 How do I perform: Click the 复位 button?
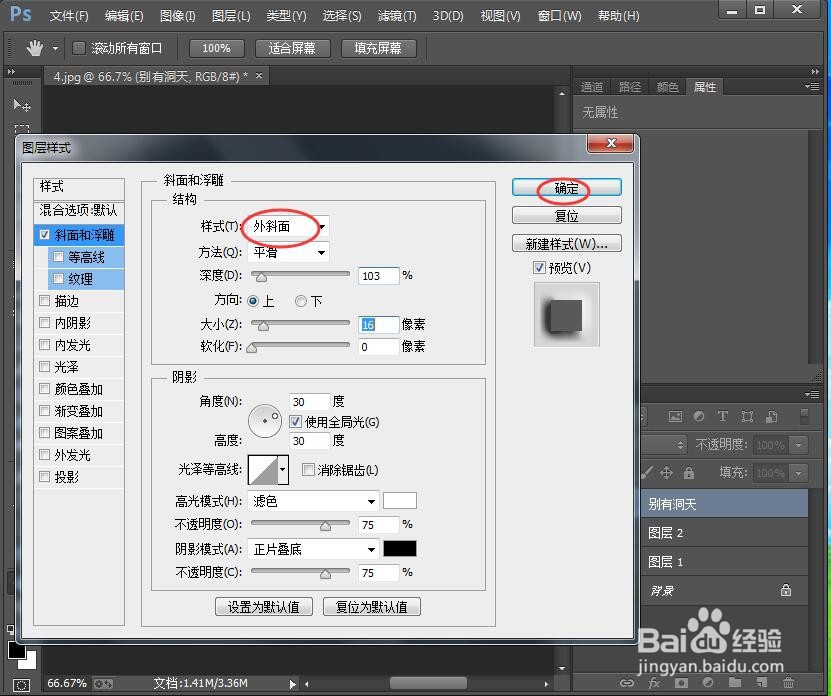coord(567,216)
